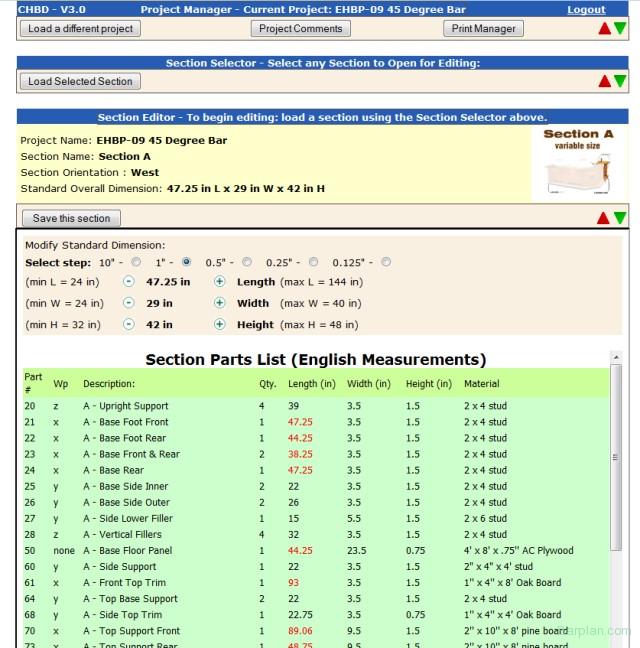The width and height of the screenshot is (640, 648).
Task: Select row A - Base Floor Panel
Action: (x=316, y=550)
